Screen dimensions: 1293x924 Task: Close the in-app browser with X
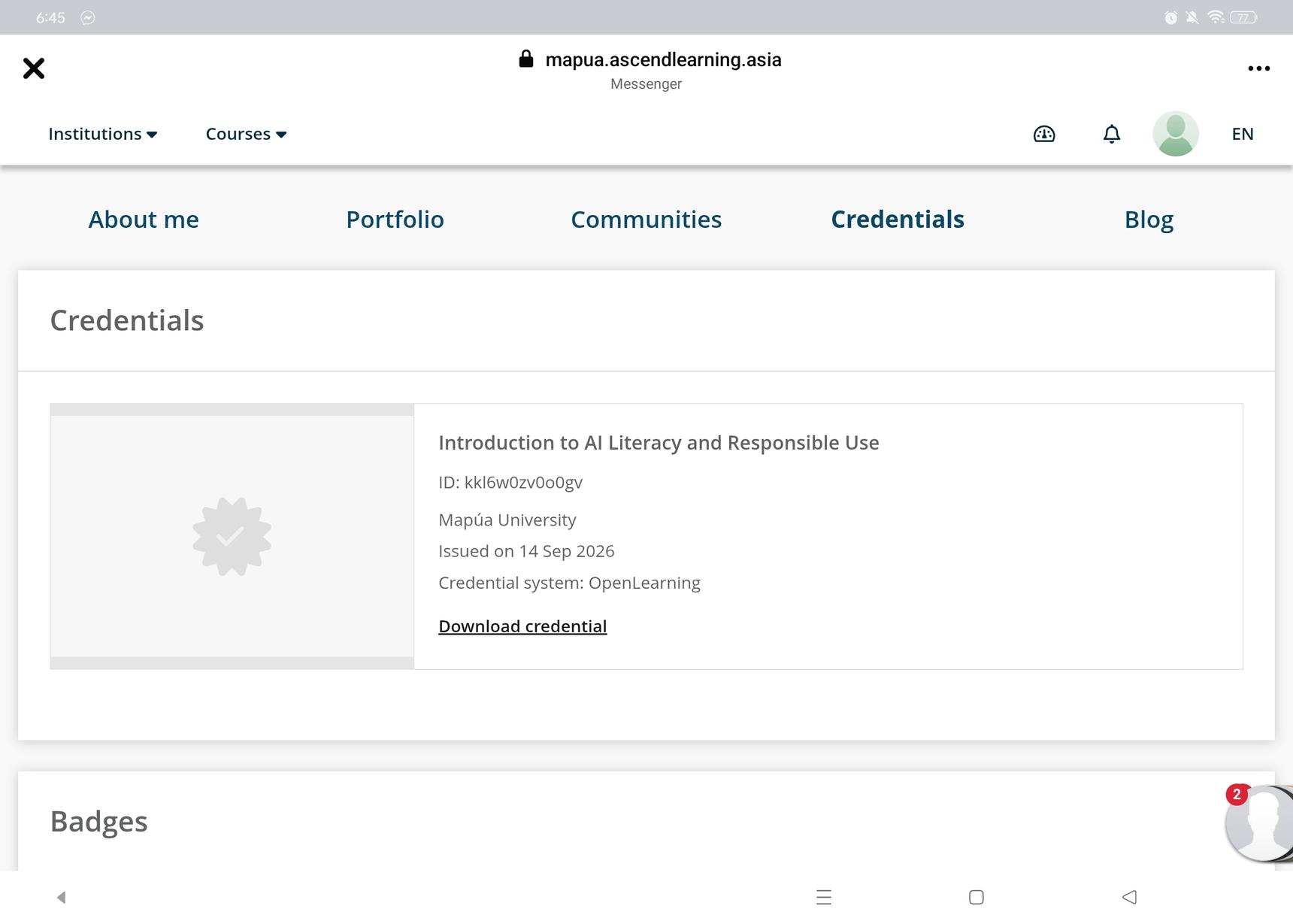click(x=34, y=68)
